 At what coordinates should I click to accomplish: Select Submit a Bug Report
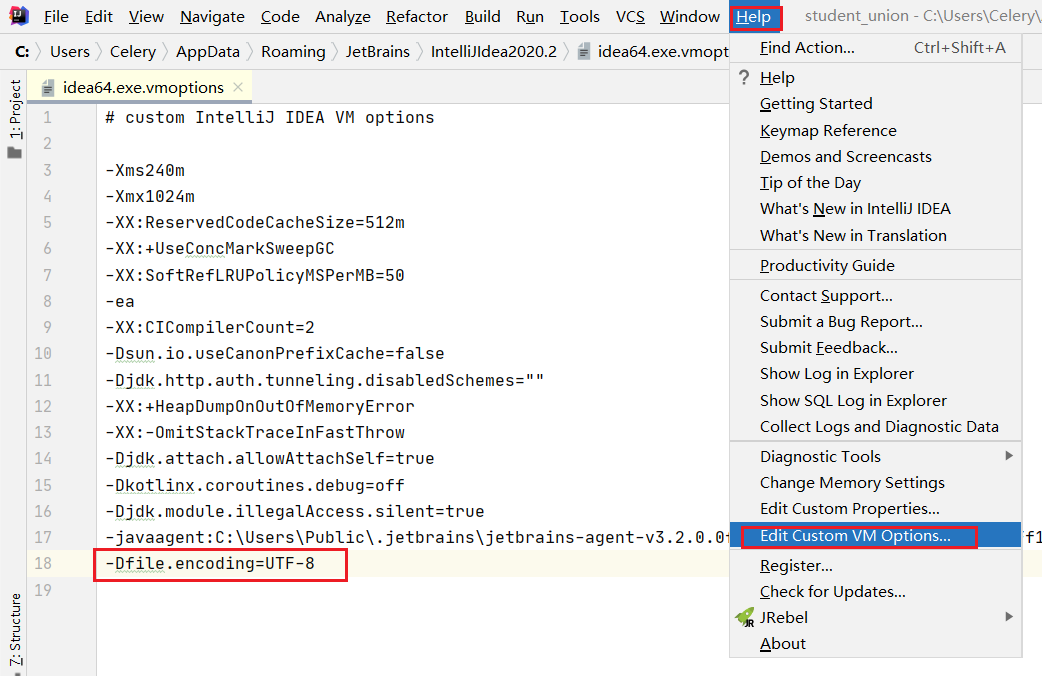coord(875,322)
